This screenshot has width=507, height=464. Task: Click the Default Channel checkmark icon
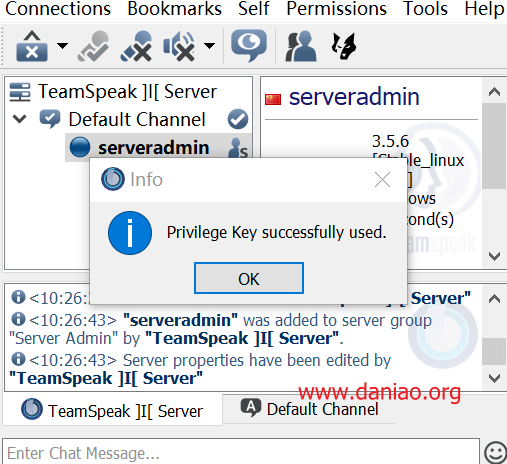tap(238, 119)
